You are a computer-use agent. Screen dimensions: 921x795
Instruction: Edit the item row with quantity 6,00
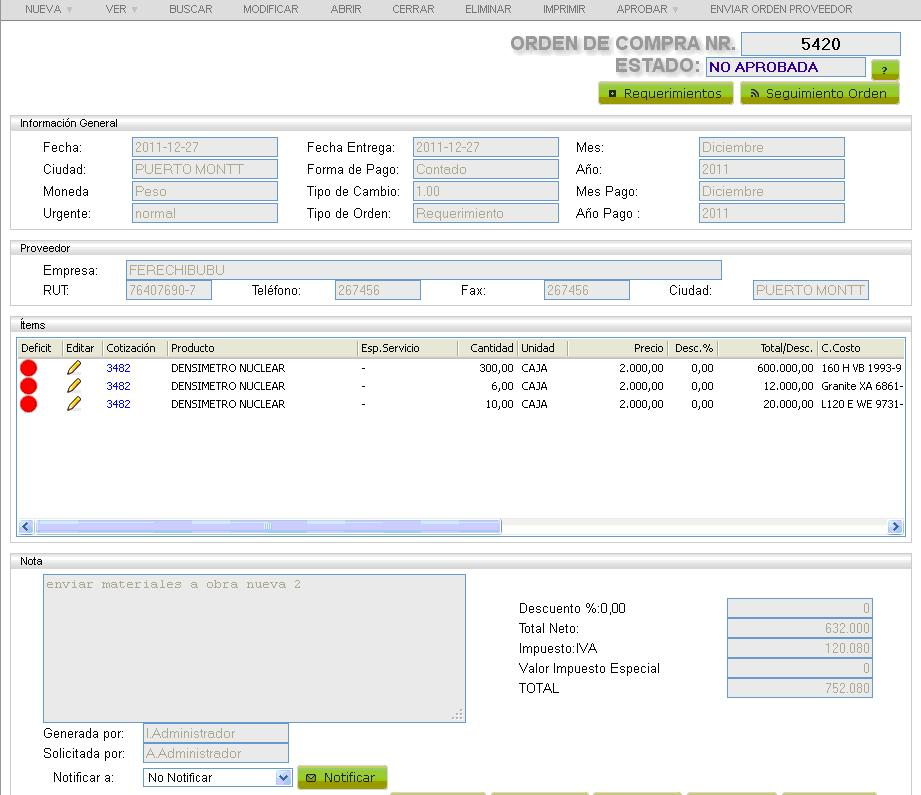click(74, 386)
